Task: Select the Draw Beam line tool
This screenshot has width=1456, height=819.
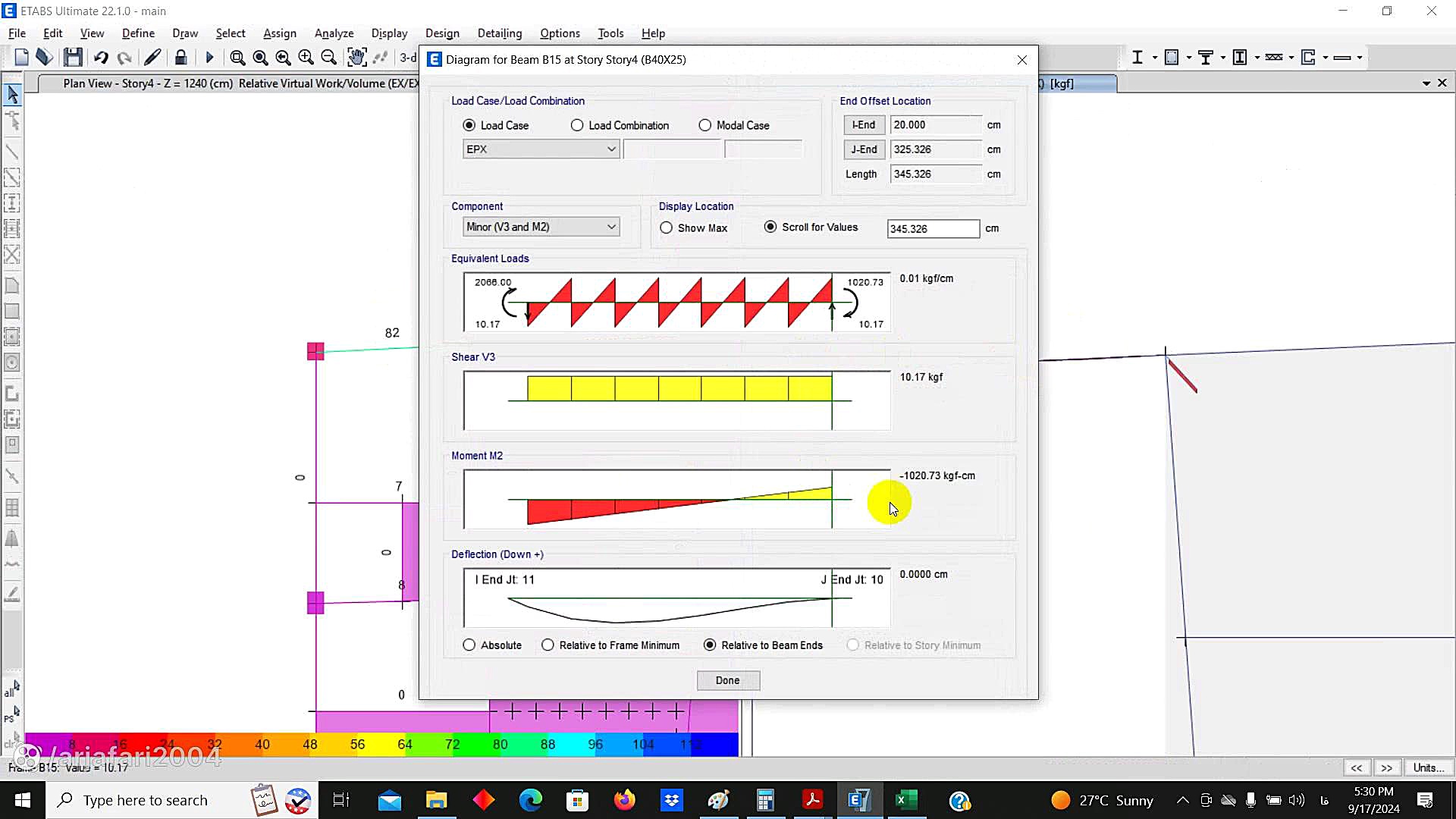Action: pos(12,152)
